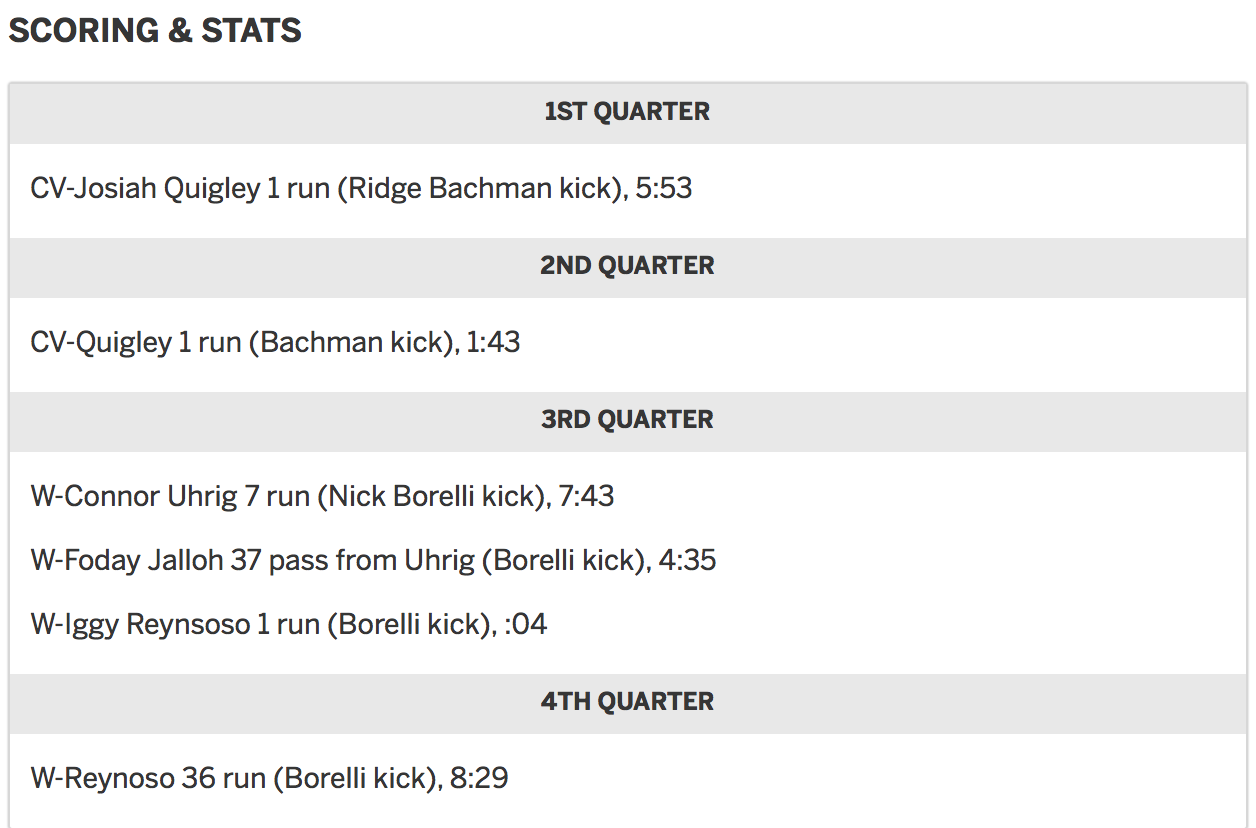Select the 2ND QUARTER header row
This screenshot has height=828, width=1256.
point(627,267)
